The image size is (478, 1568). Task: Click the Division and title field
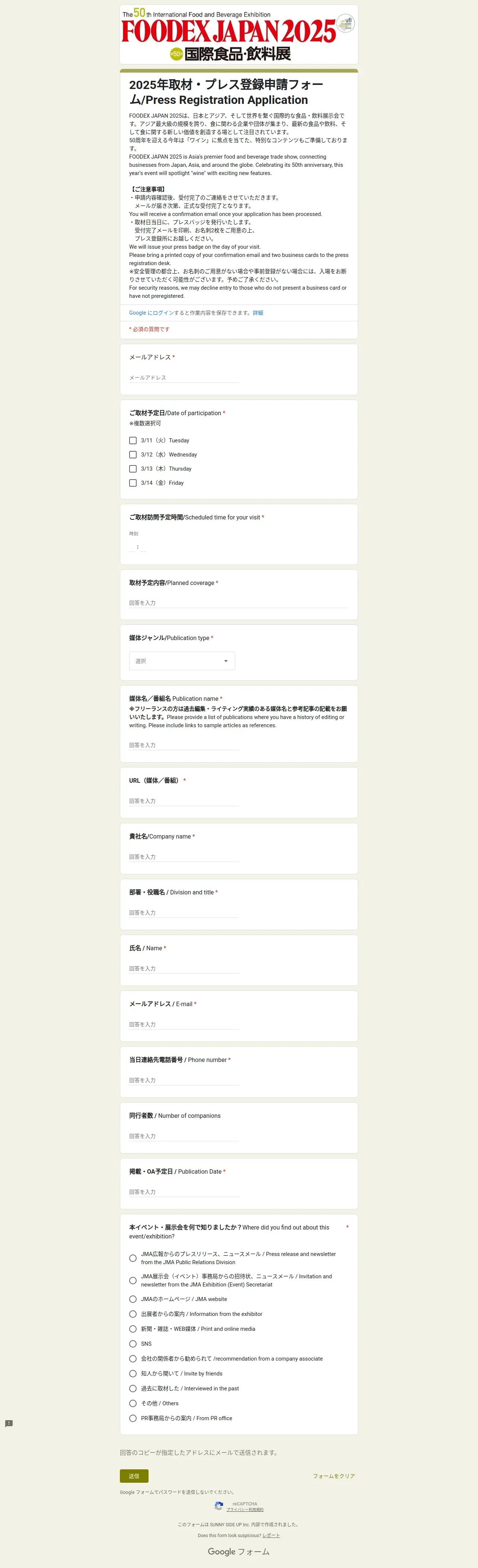pyautogui.click(x=184, y=912)
